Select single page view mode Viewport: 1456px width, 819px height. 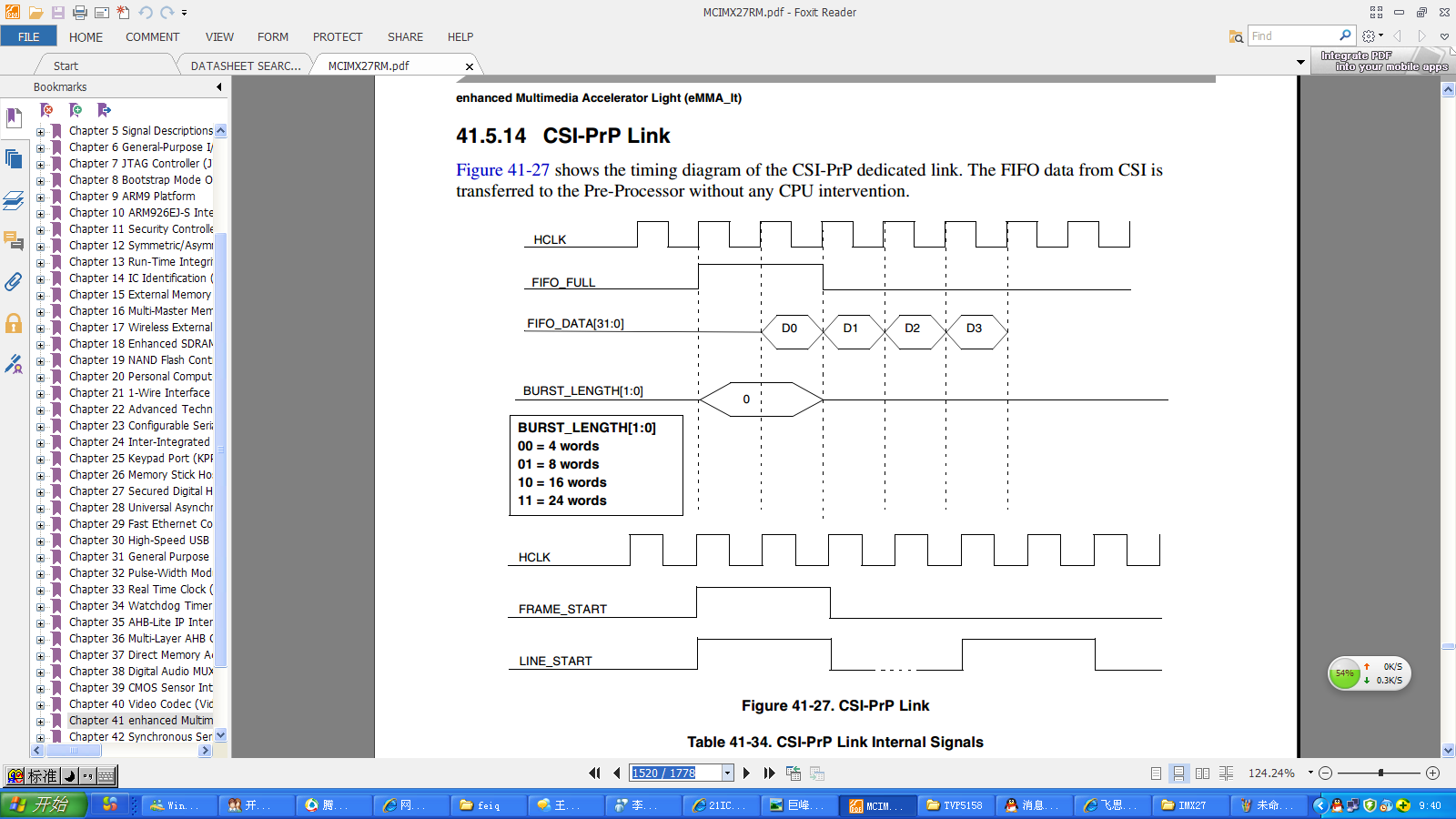point(1156,773)
